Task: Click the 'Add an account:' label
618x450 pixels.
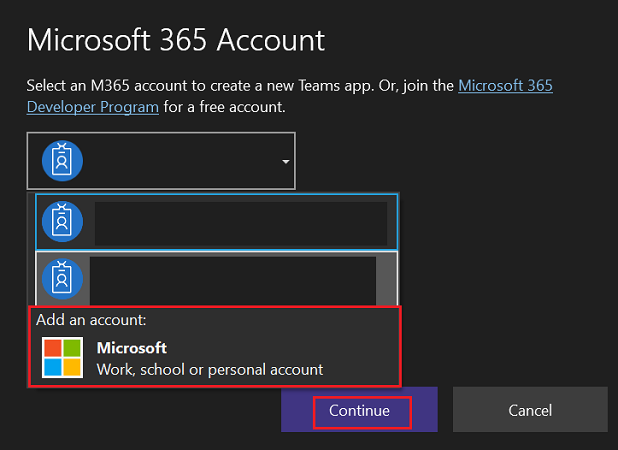Action: pyautogui.click(x=91, y=320)
